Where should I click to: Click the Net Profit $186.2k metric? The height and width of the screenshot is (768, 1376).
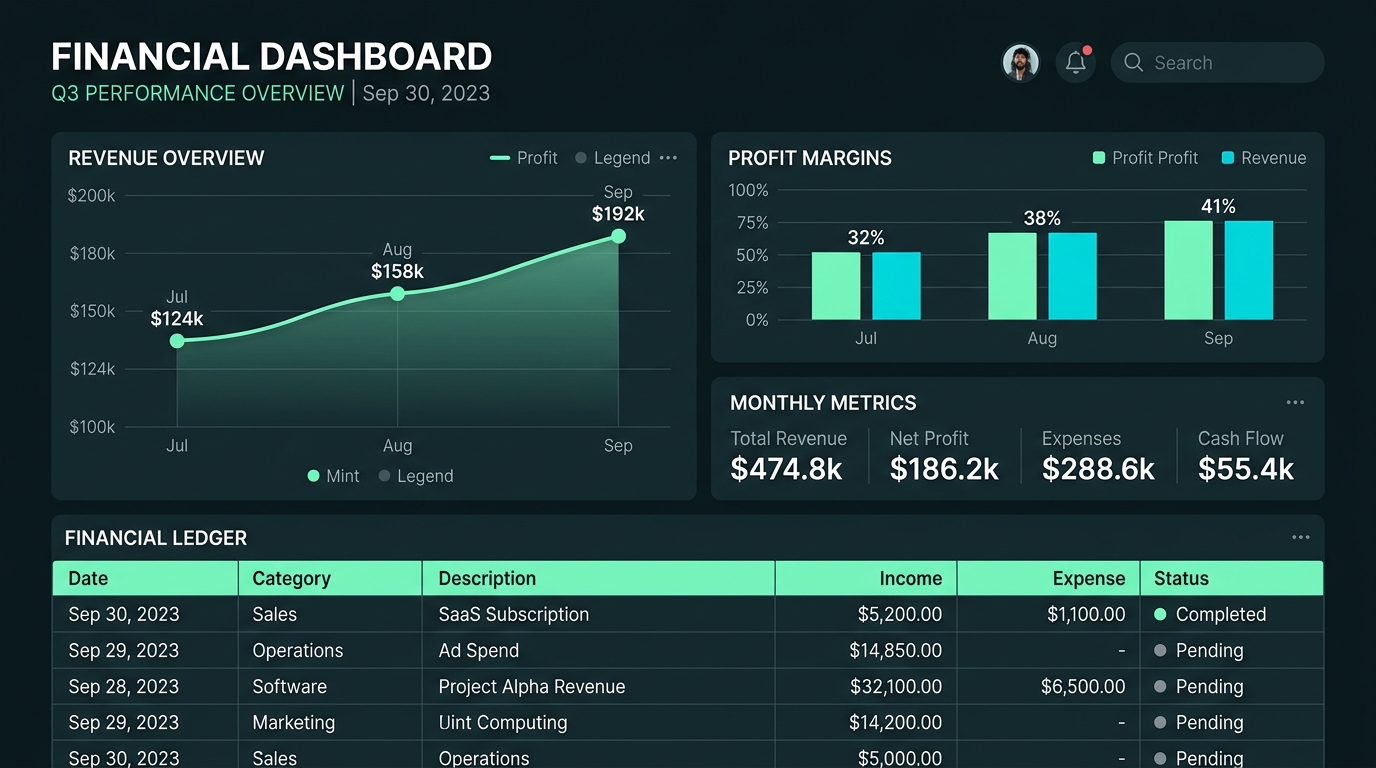(x=944, y=455)
